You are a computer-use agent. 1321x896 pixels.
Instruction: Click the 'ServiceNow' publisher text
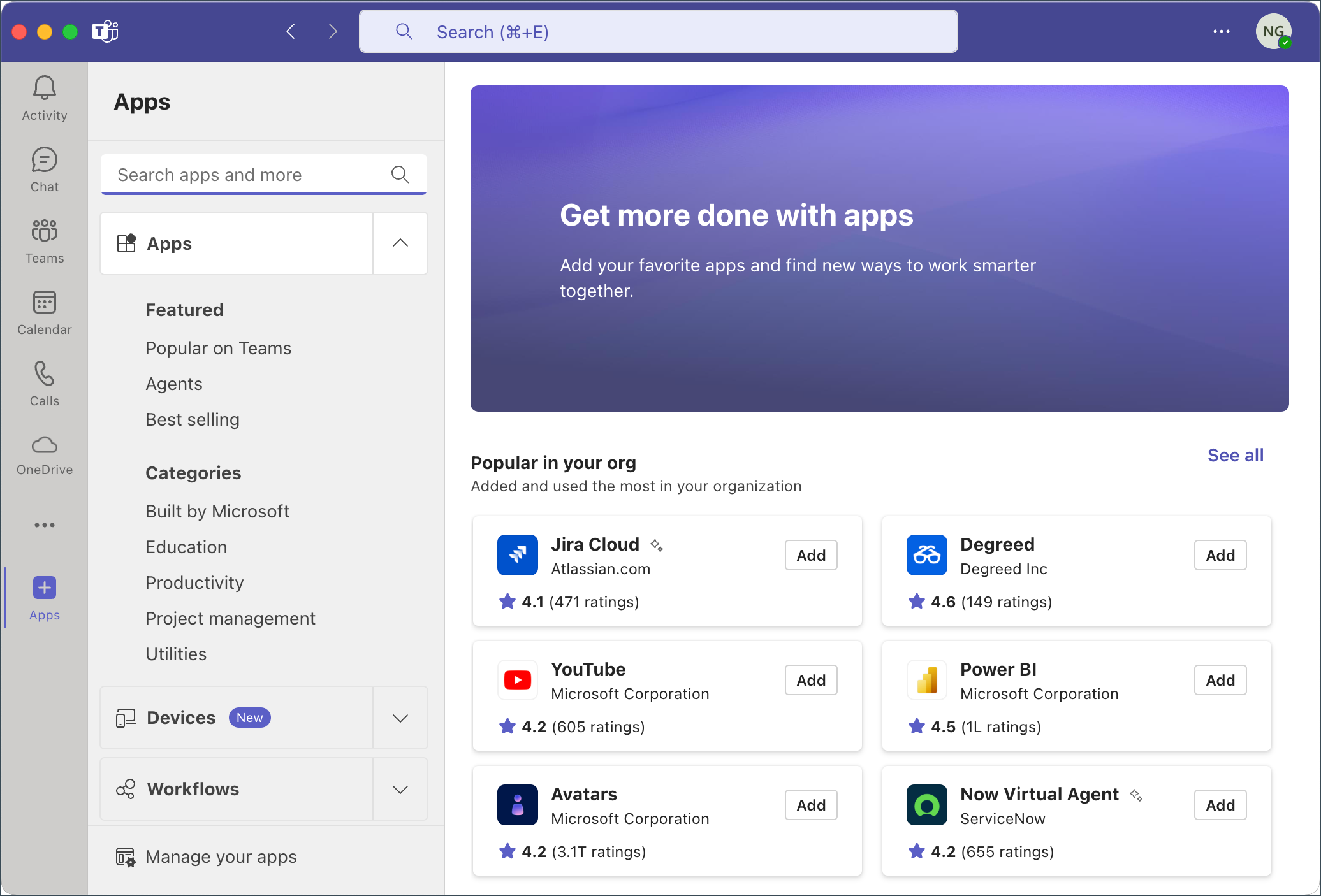1002,819
